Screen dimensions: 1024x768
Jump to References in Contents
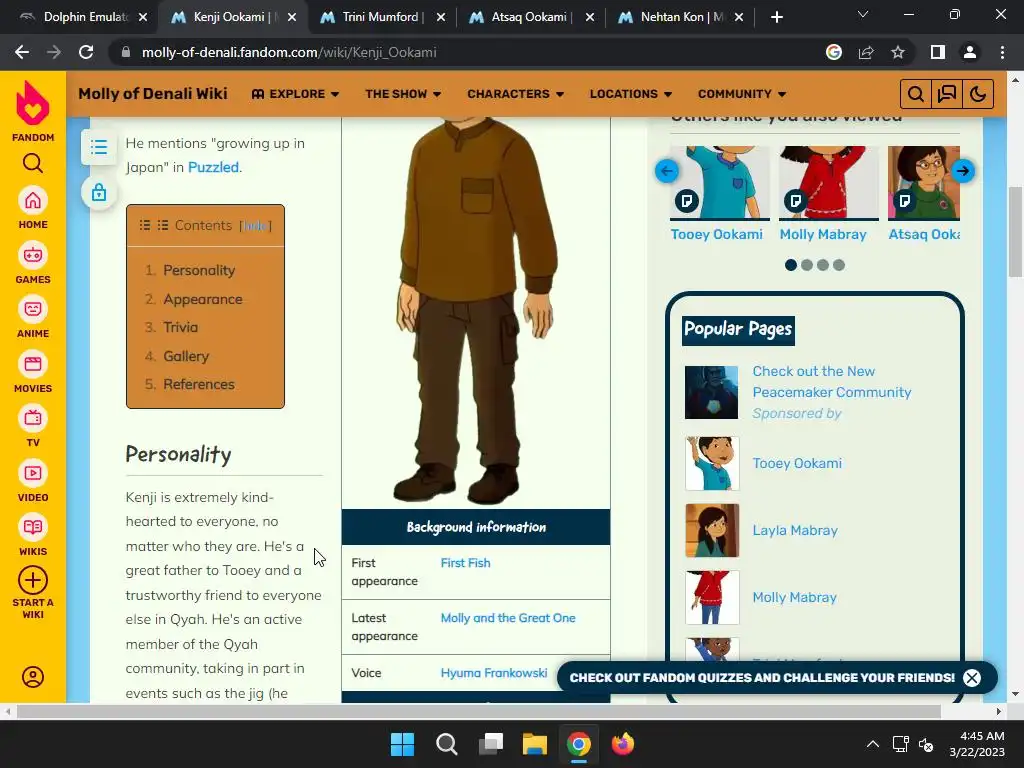pyautogui.click(x=199, y=384)
